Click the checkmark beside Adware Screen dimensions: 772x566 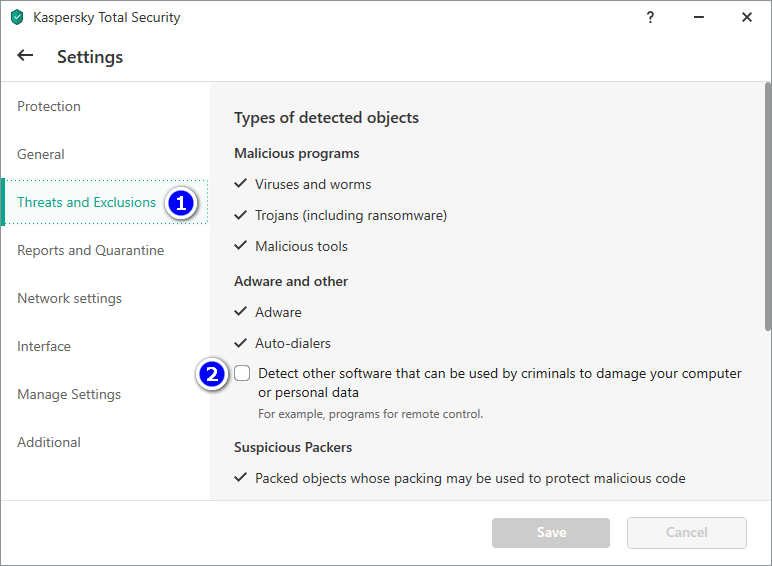[240, 312]
